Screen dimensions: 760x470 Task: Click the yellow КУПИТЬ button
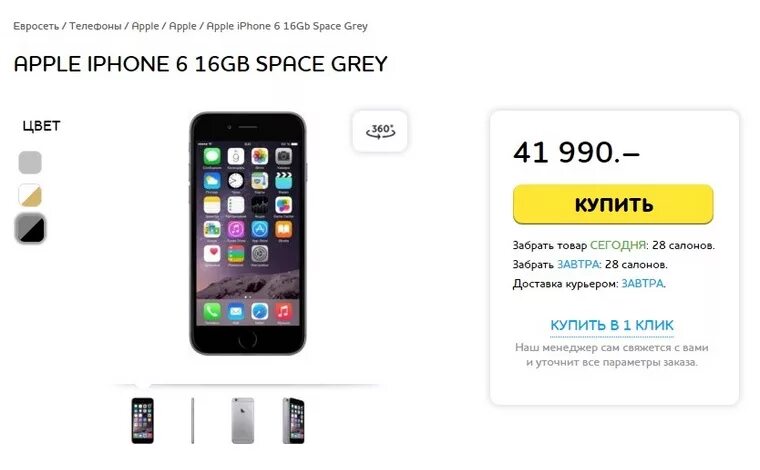pos(613,204)
